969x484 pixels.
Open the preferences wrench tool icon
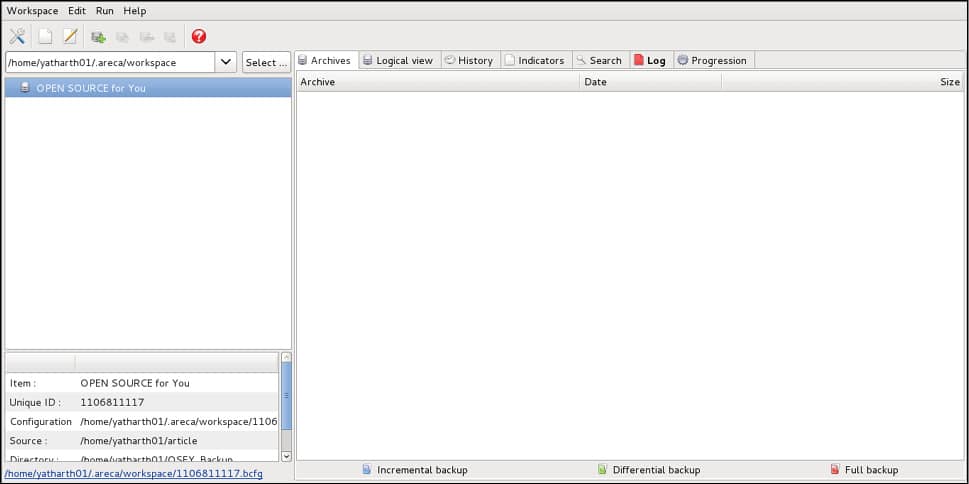17,36
